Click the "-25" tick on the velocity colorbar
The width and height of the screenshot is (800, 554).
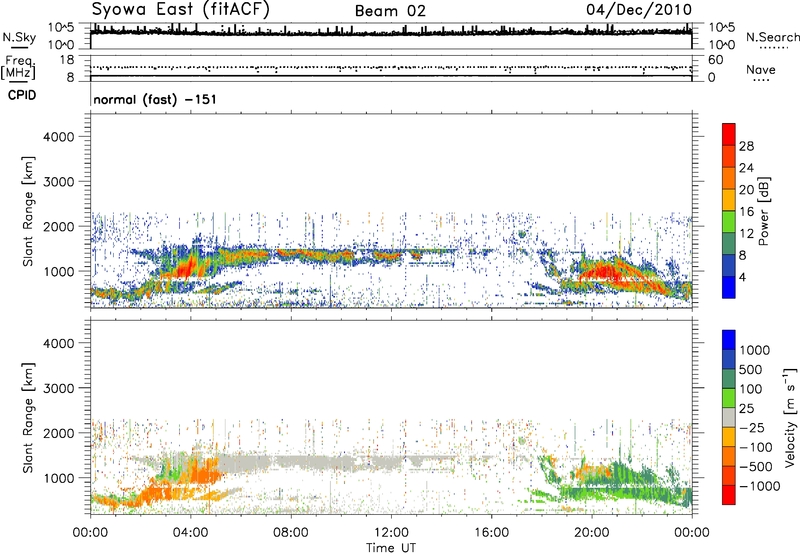point(752,427)
